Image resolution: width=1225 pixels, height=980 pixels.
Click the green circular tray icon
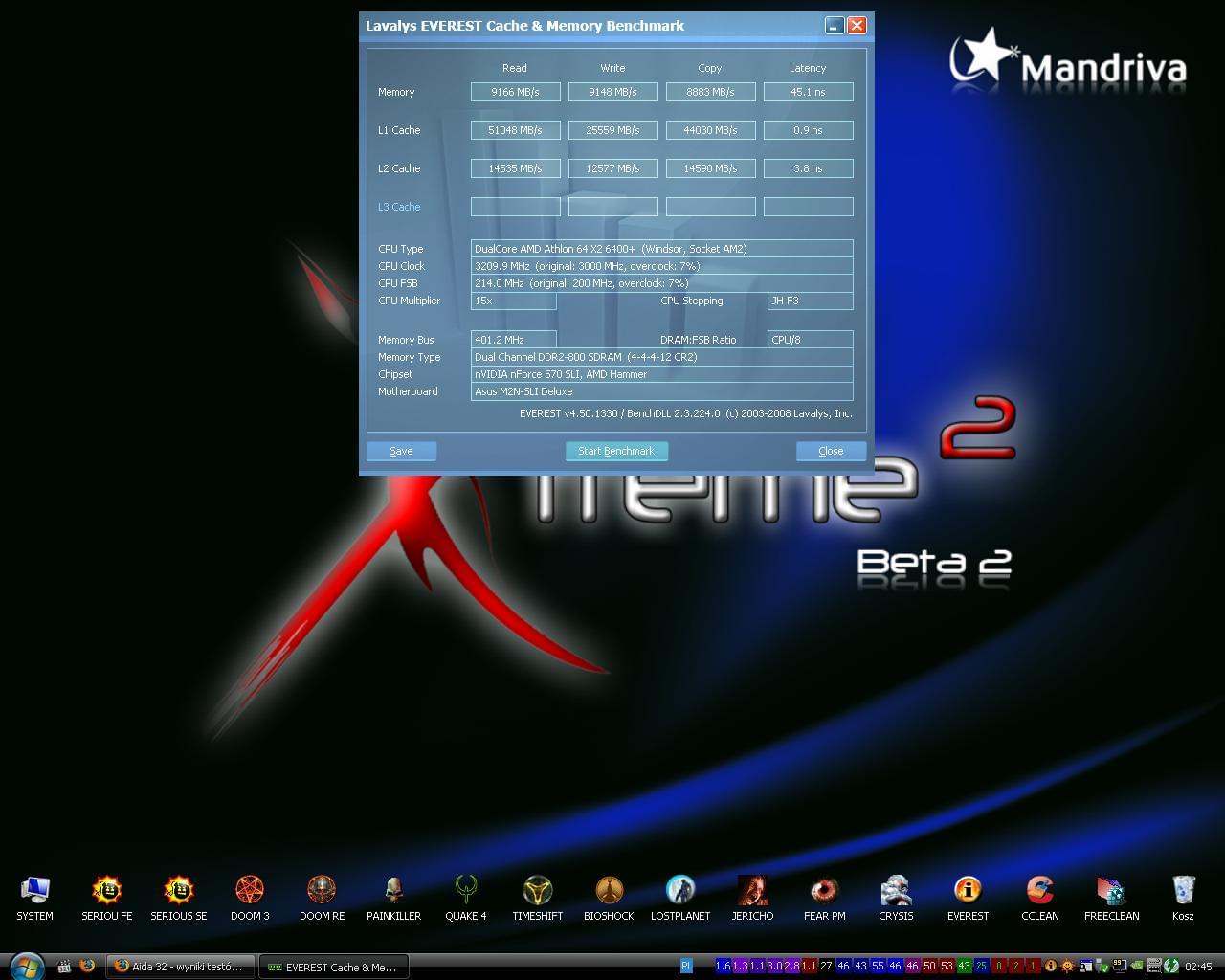point(1171,967)
